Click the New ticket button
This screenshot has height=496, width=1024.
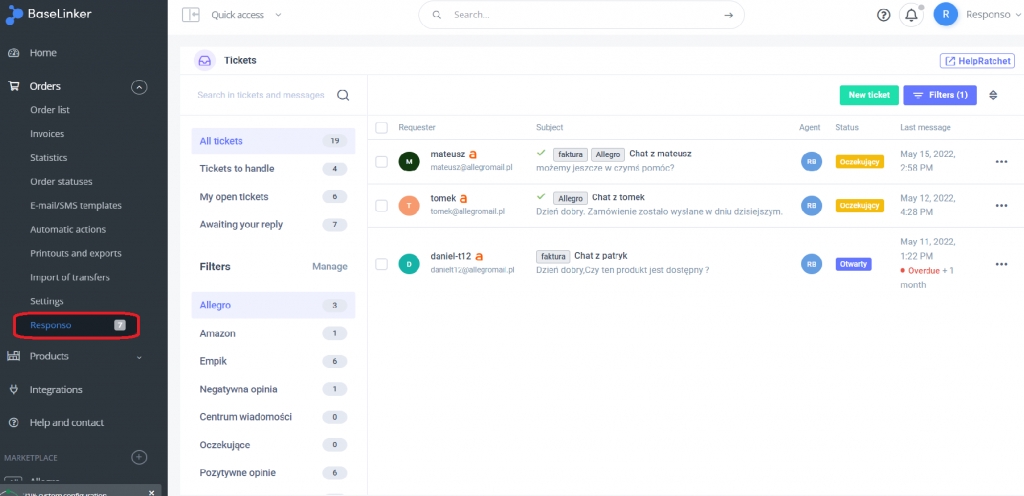click(x=869, y=95)
